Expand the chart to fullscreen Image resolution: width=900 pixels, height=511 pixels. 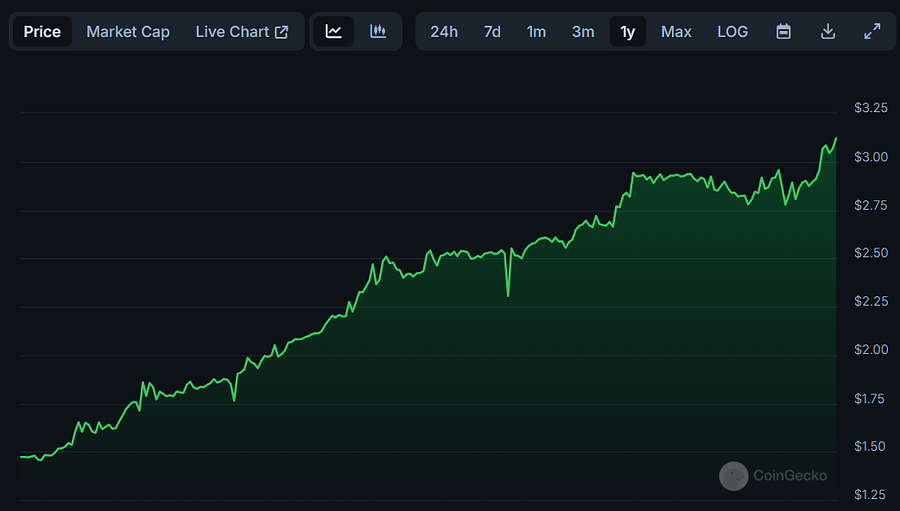click(872, 32)
